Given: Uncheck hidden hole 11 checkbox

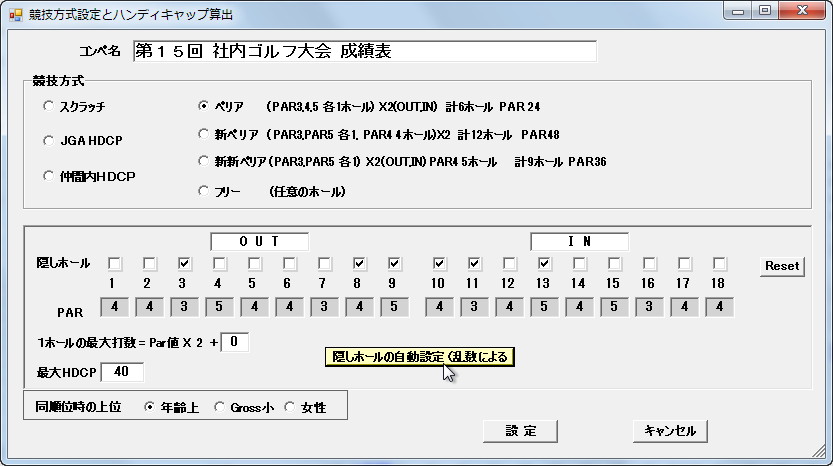Looking at the screenshot, I should click(x=474, y=264).
